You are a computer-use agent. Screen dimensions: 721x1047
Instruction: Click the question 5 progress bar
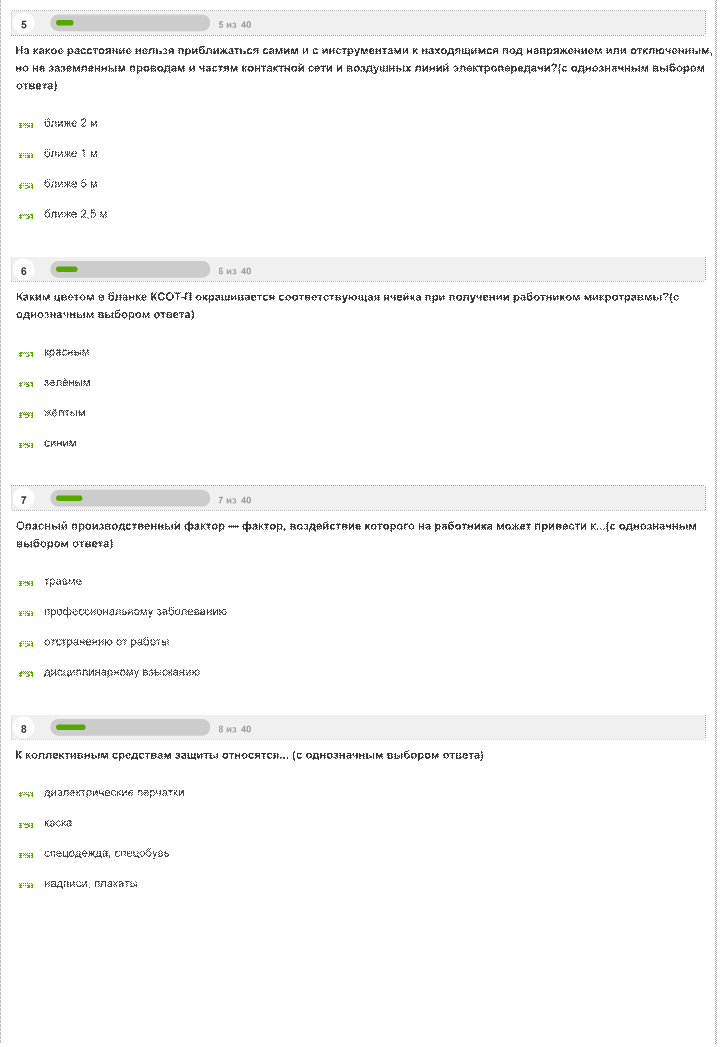coord(130,23)
